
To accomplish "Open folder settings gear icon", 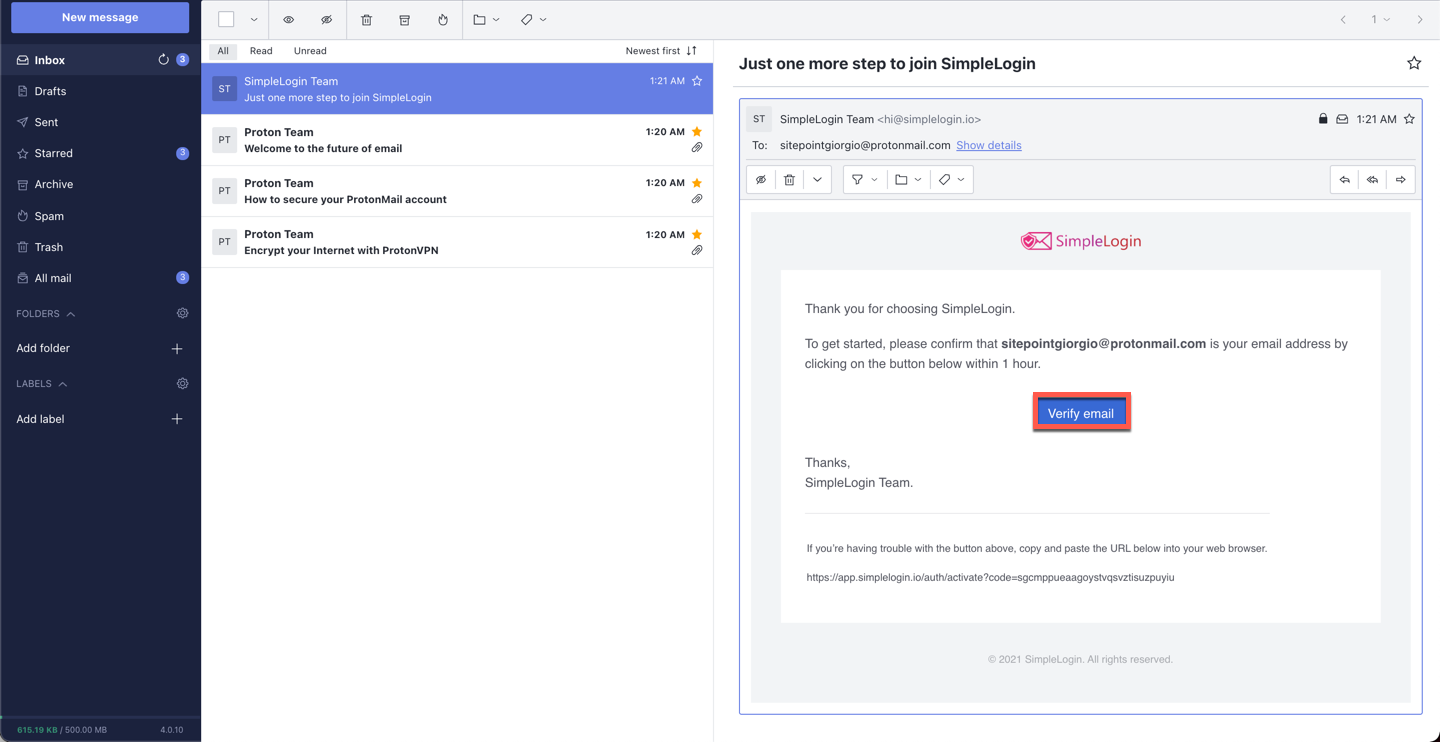I will tap(182, 313).
